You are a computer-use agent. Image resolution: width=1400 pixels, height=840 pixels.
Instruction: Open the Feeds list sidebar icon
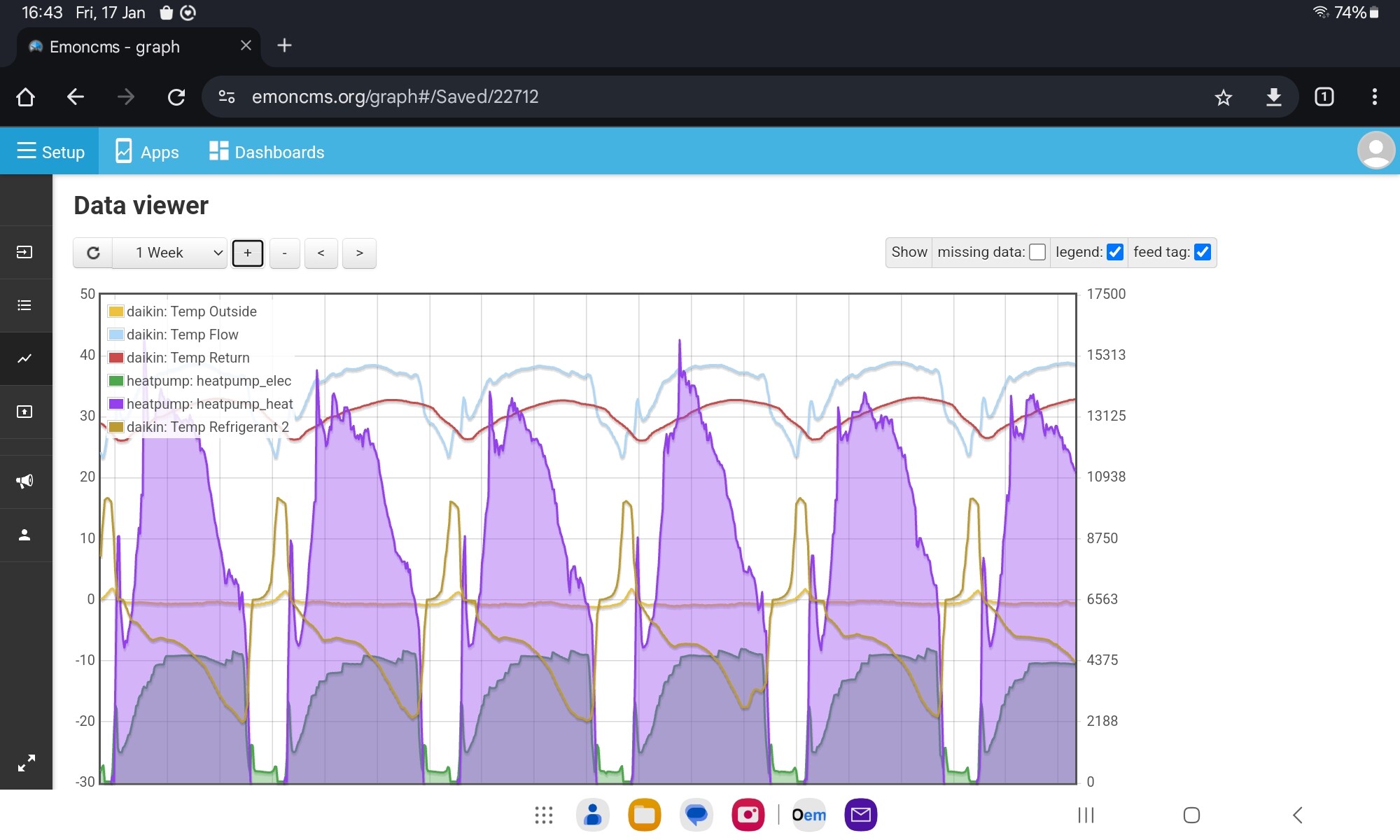[25, 305]
